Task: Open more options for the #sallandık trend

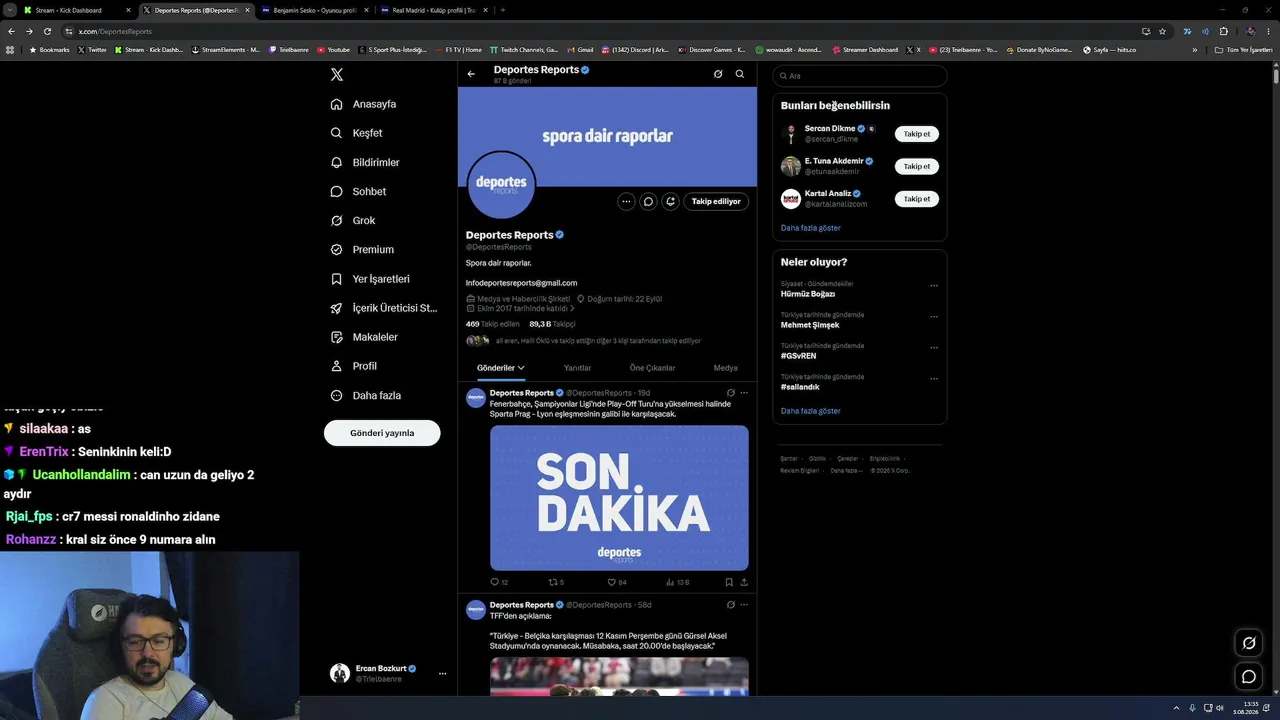Action: [x=934, y=379]
